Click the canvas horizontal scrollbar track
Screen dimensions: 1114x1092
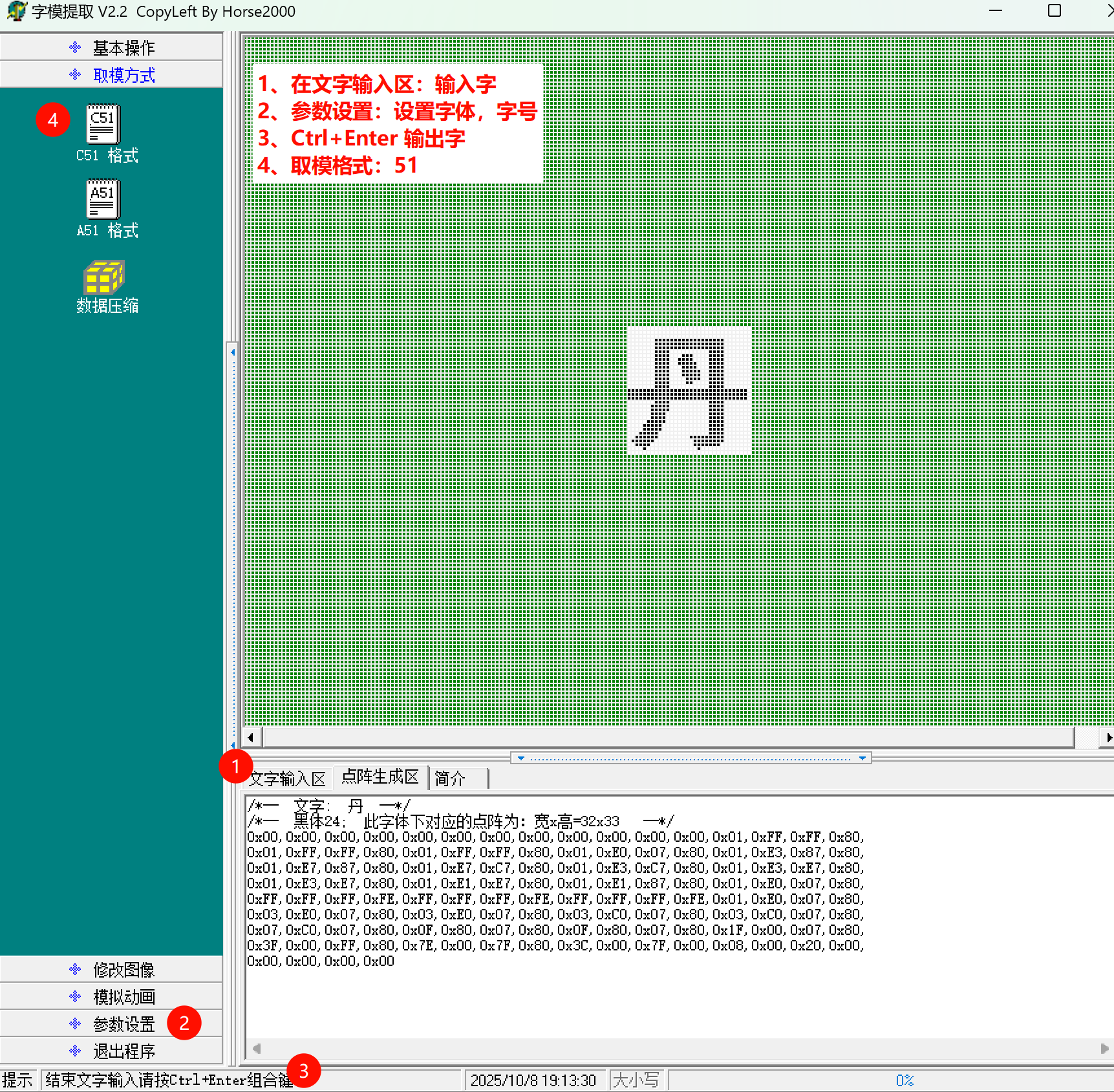coord(669,737)
